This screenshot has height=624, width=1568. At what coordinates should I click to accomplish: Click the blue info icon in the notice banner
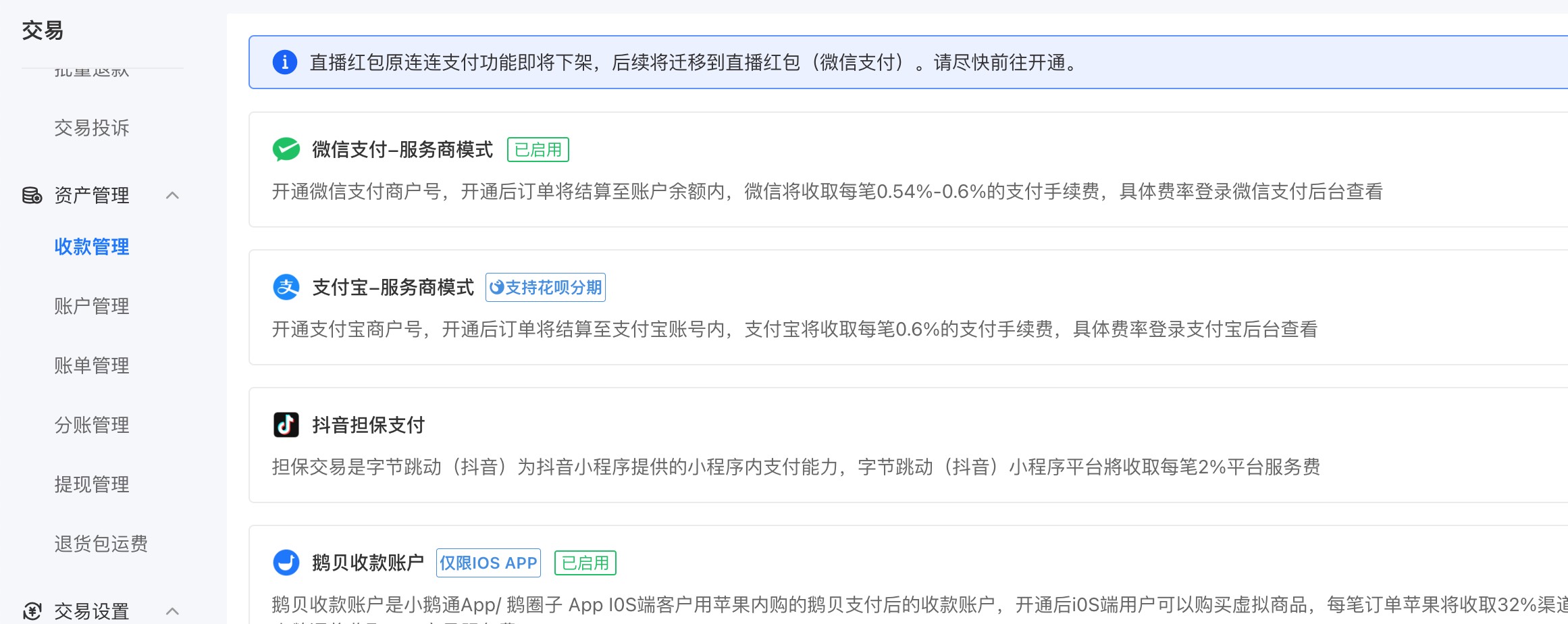coord(284,62)
